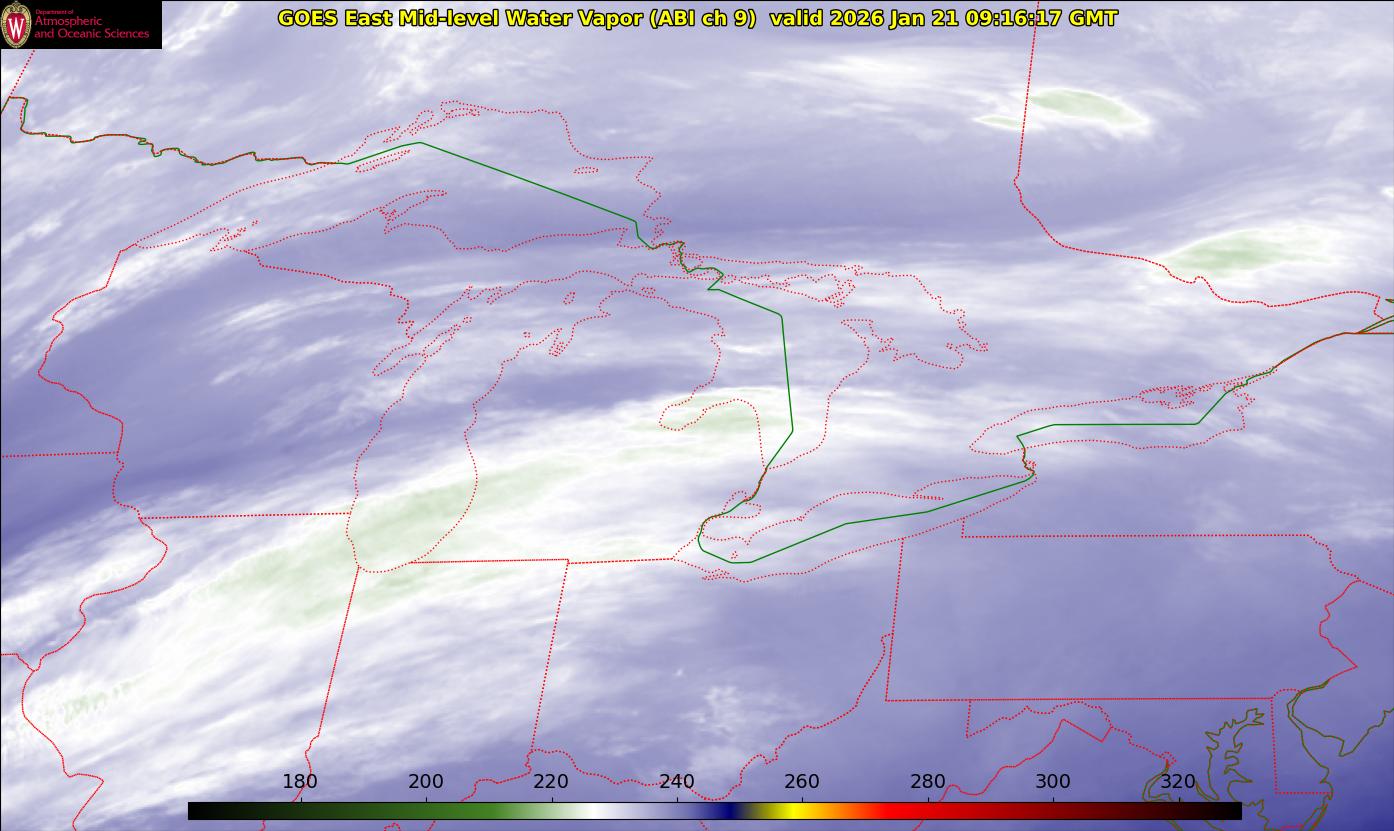This screenshot has width=1394, height=831.
Task: Click the "valid 2026 Jan 21 09:16:17 GMT" timestamp
Action: coord(943,18)
